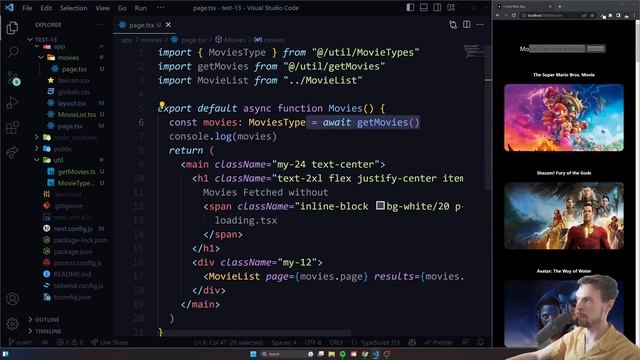Click the notifications bell in status bar

480,342
